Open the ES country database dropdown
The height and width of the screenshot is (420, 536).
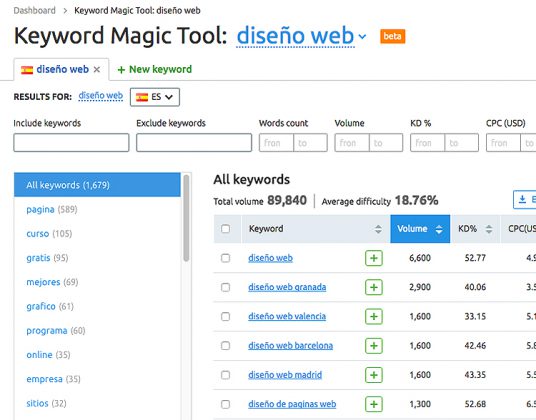coord(155,97)
